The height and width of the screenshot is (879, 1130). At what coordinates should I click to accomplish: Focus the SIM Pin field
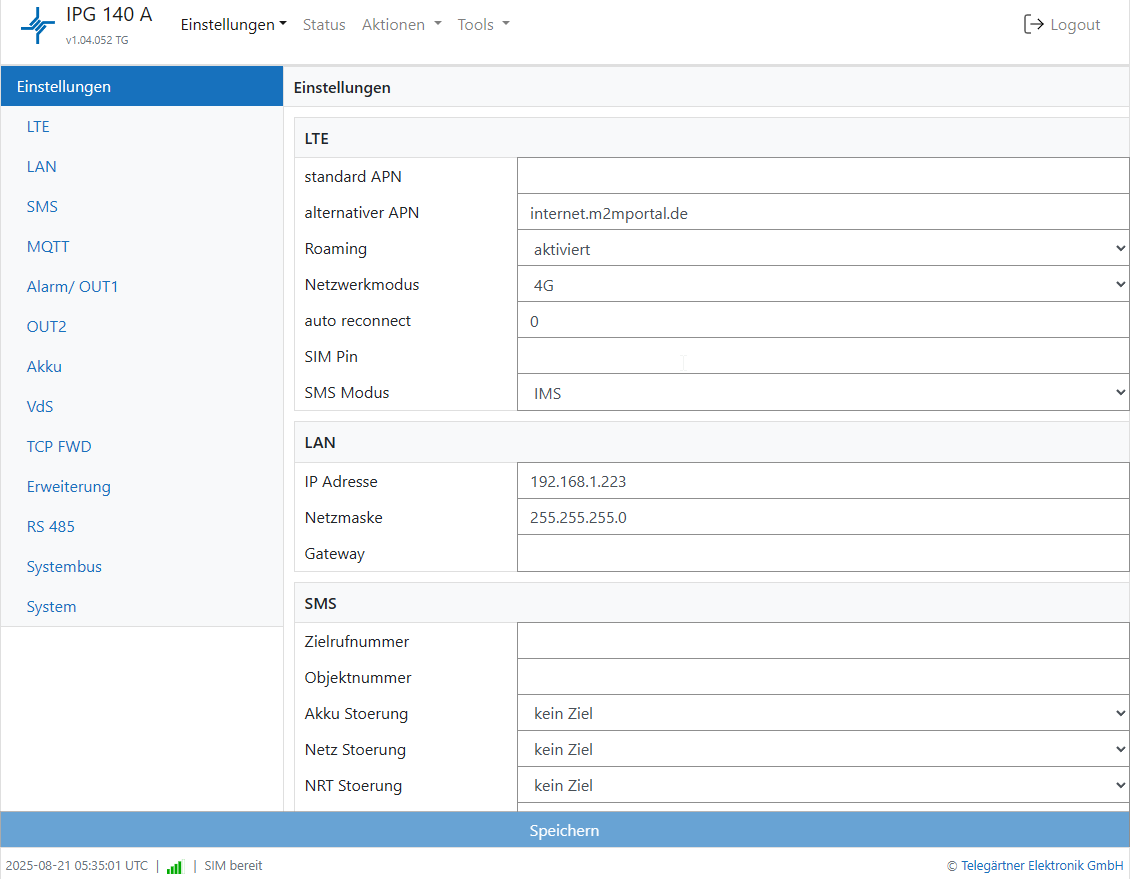(x=823, y=357)
